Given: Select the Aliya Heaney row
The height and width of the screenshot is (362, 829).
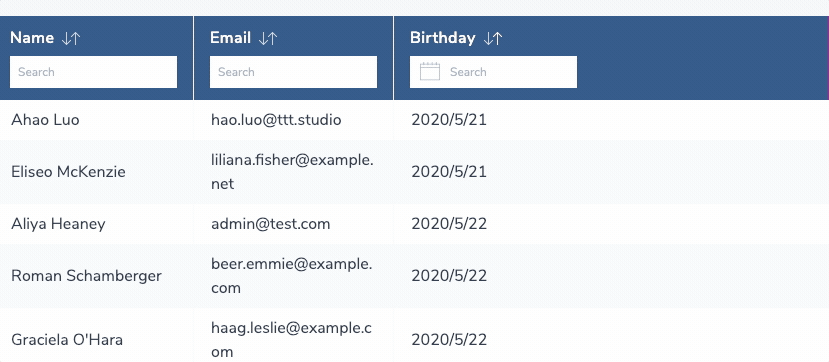Looking at the screenshot, I should pyautogui.click(x=414, y=224).
